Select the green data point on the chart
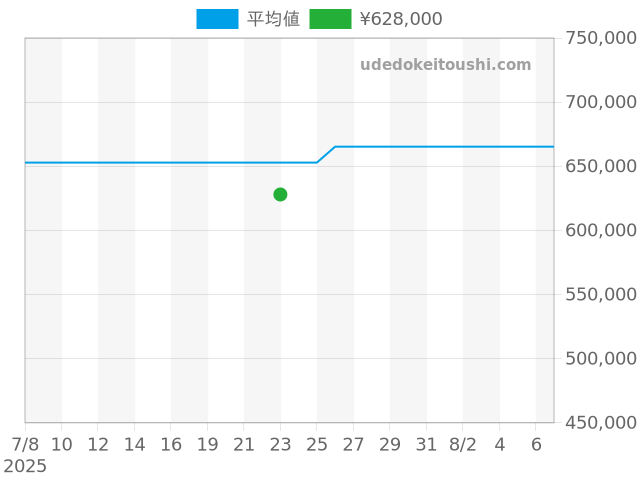The width and height of the screenshot is (640, 480). (280, 194)
